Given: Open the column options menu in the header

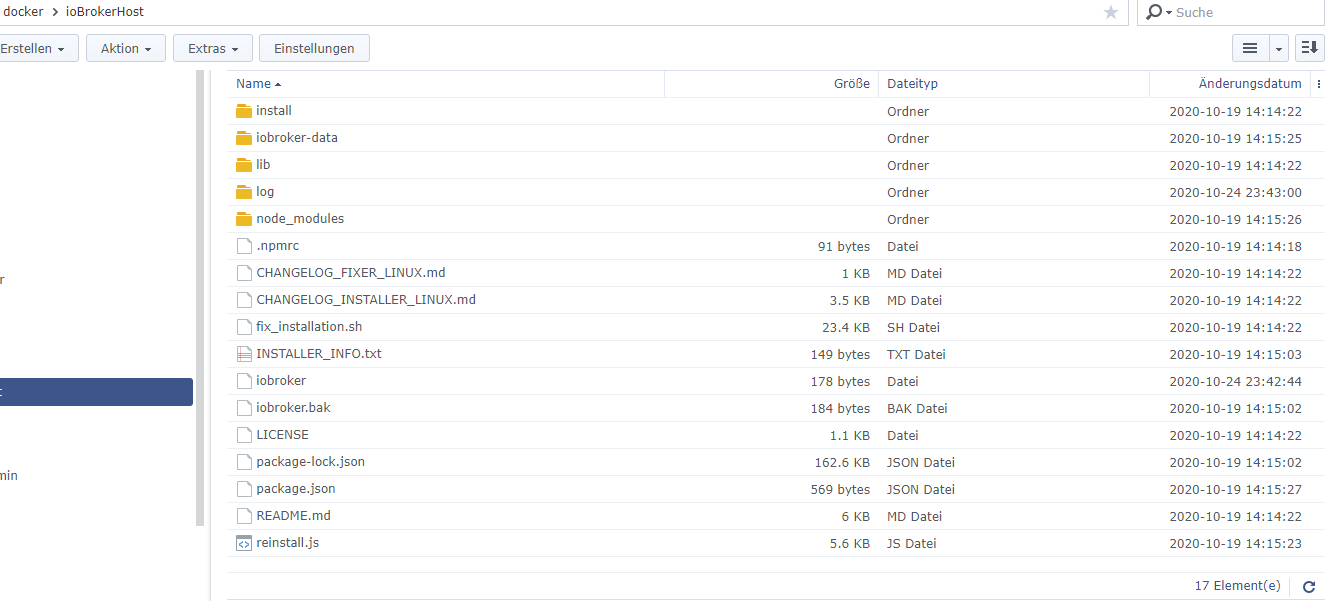Looking at the screenshot, I should 1318,84.
